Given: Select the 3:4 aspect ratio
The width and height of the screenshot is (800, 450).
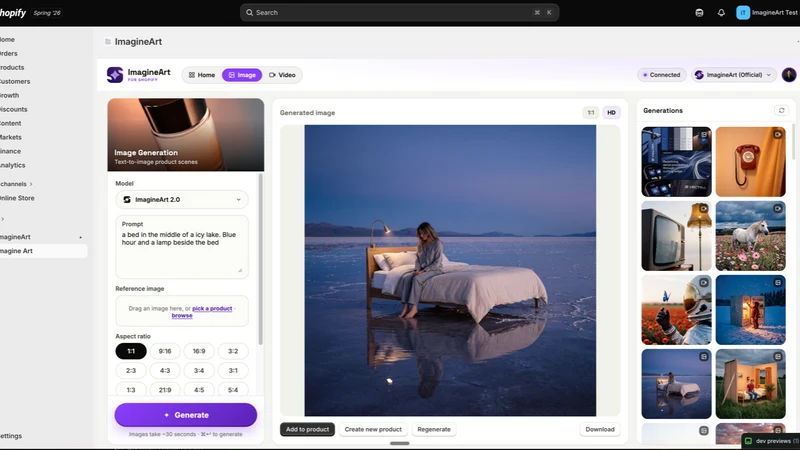Looking at the screenshot, I should (199, 370).
